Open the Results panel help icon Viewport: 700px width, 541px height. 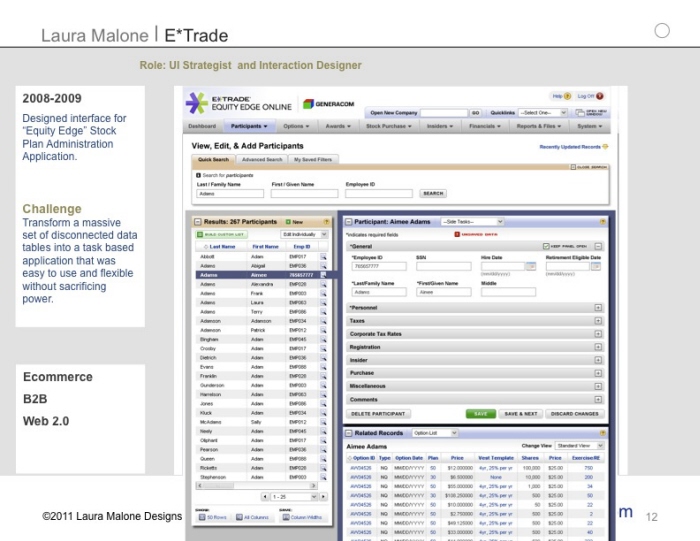pyautogui.click(x=328, y=221)
